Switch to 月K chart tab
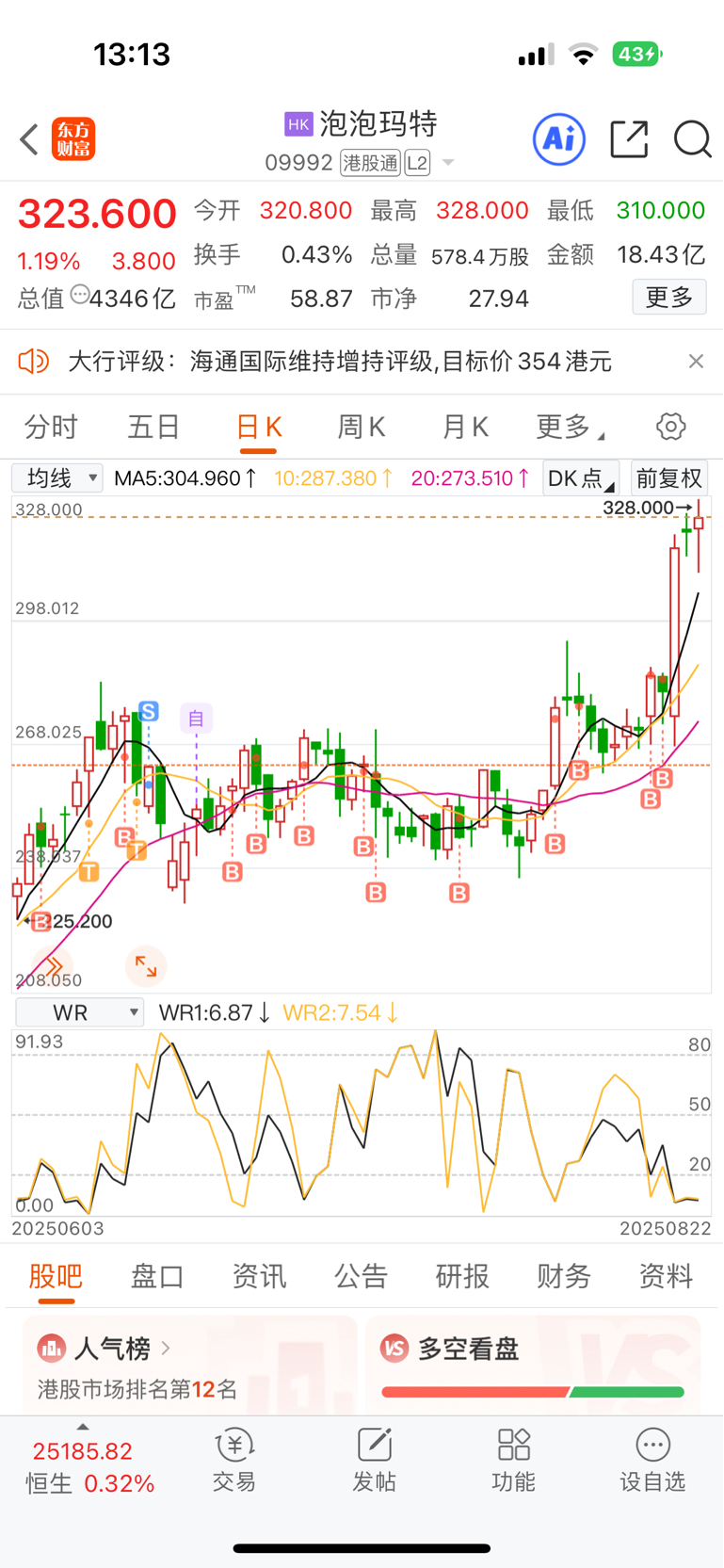724x1568 pixels. [x=465, y=427]
